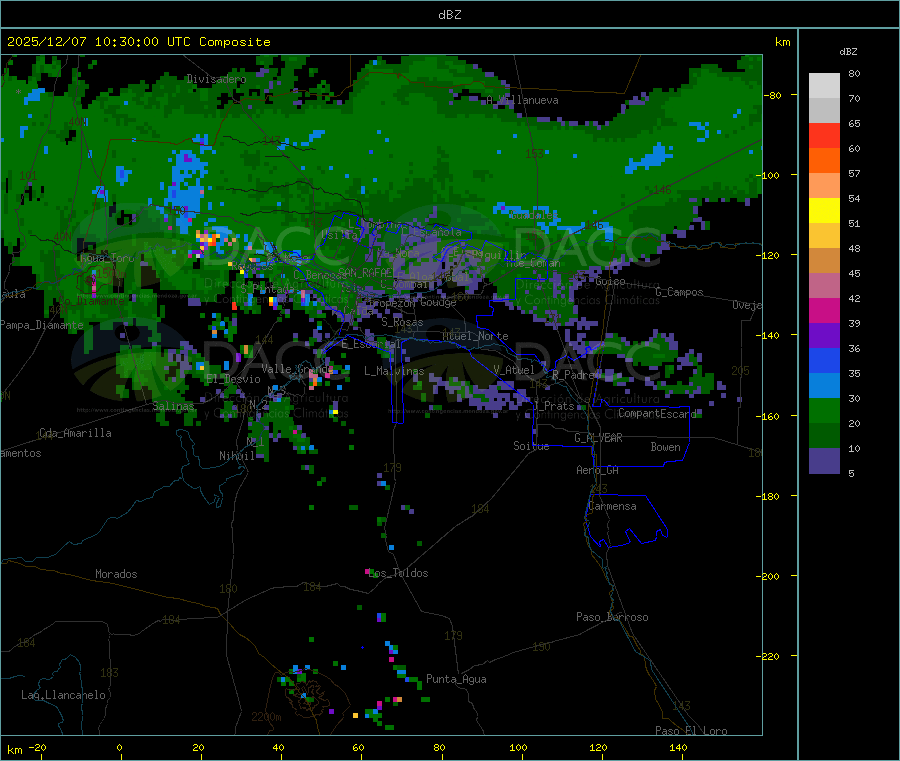Viewport: 900px width, 761px height.
Task: Click the G_Campos place label
Action: point(679,292)
